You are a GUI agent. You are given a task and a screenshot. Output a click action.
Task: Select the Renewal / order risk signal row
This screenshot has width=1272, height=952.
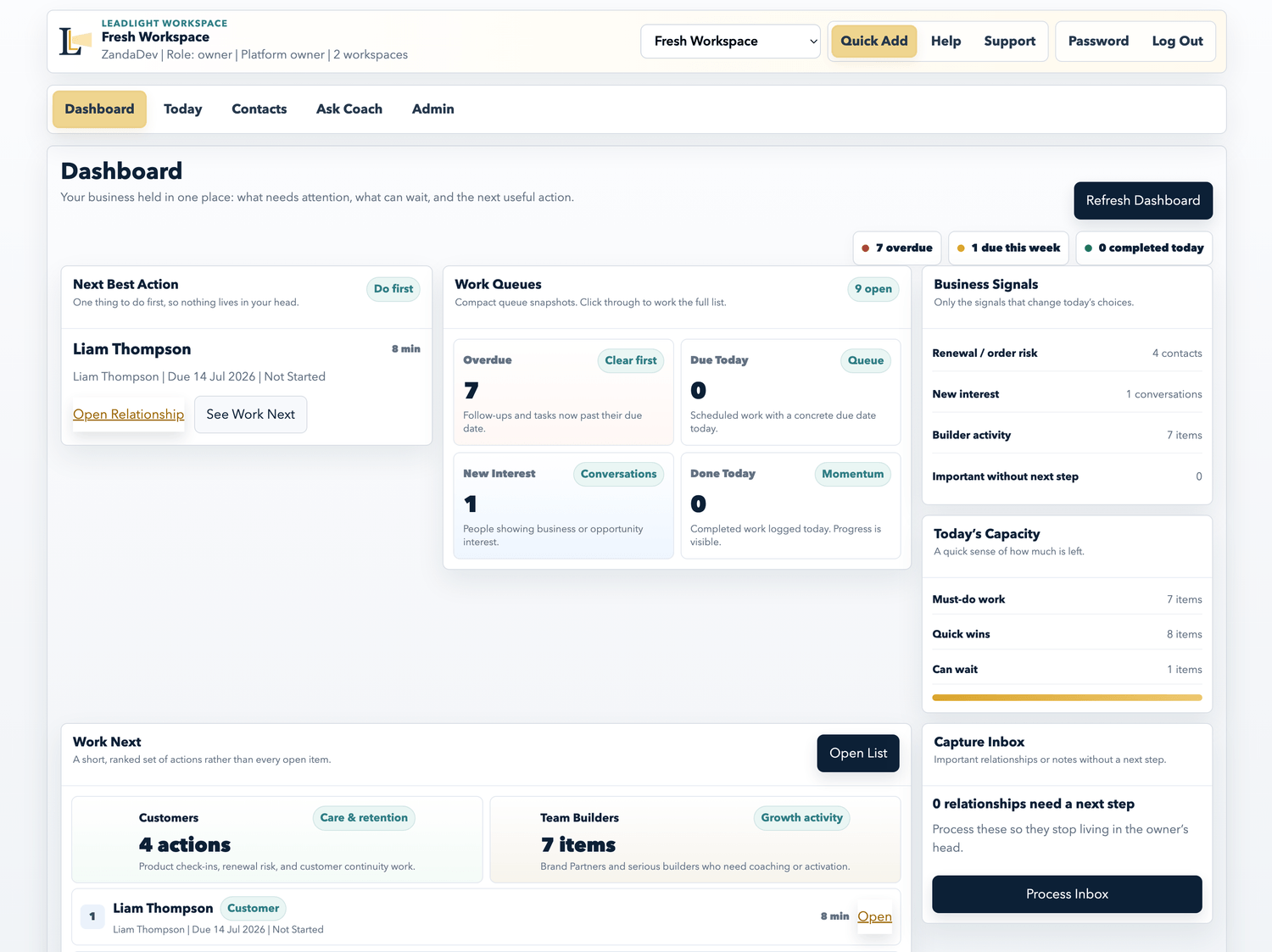click(1067, 354)
